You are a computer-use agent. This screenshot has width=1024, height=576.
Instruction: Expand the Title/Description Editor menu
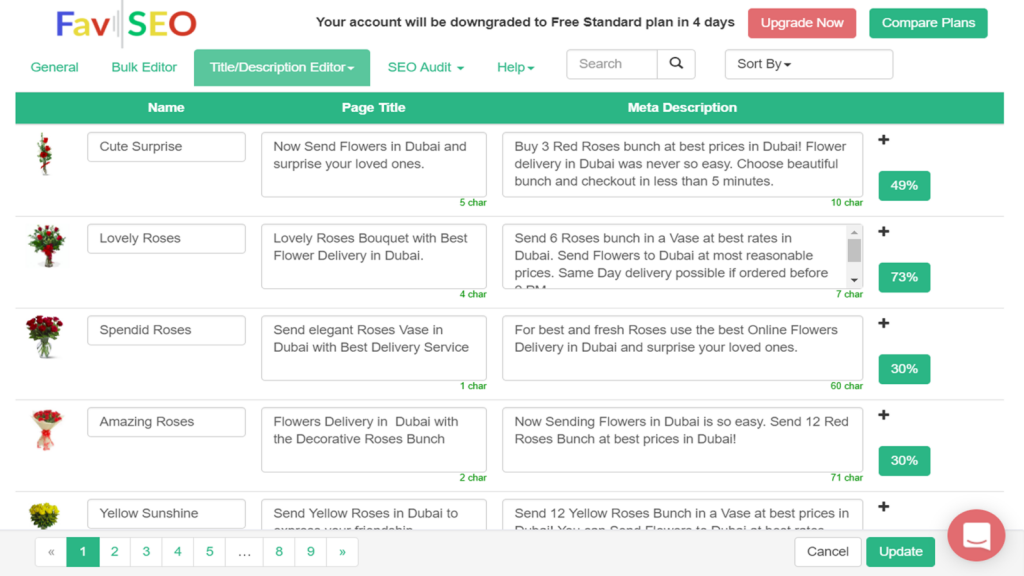tap(282, 67)
